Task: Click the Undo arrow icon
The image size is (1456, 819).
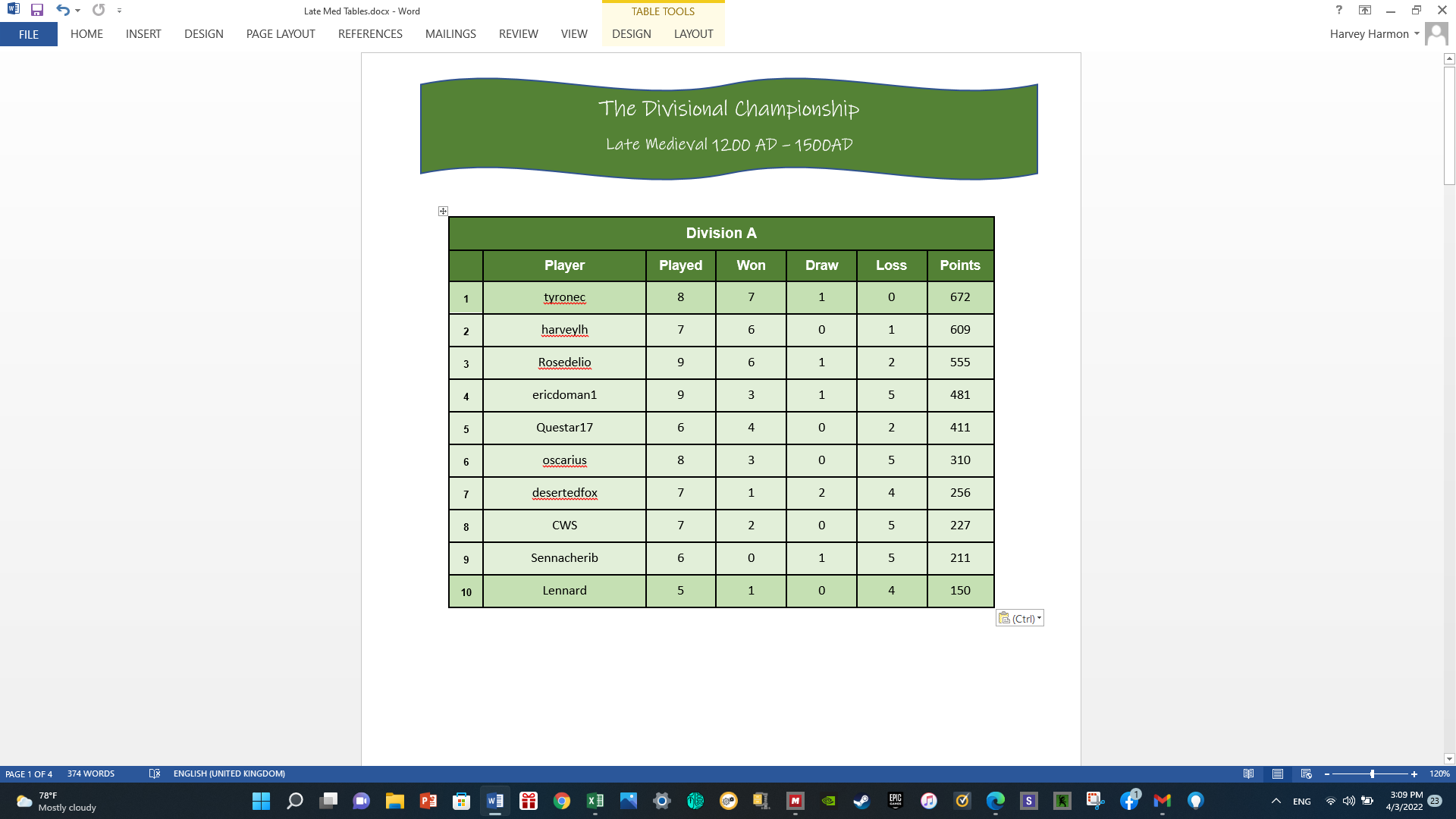Action: (x=62, y=11)
